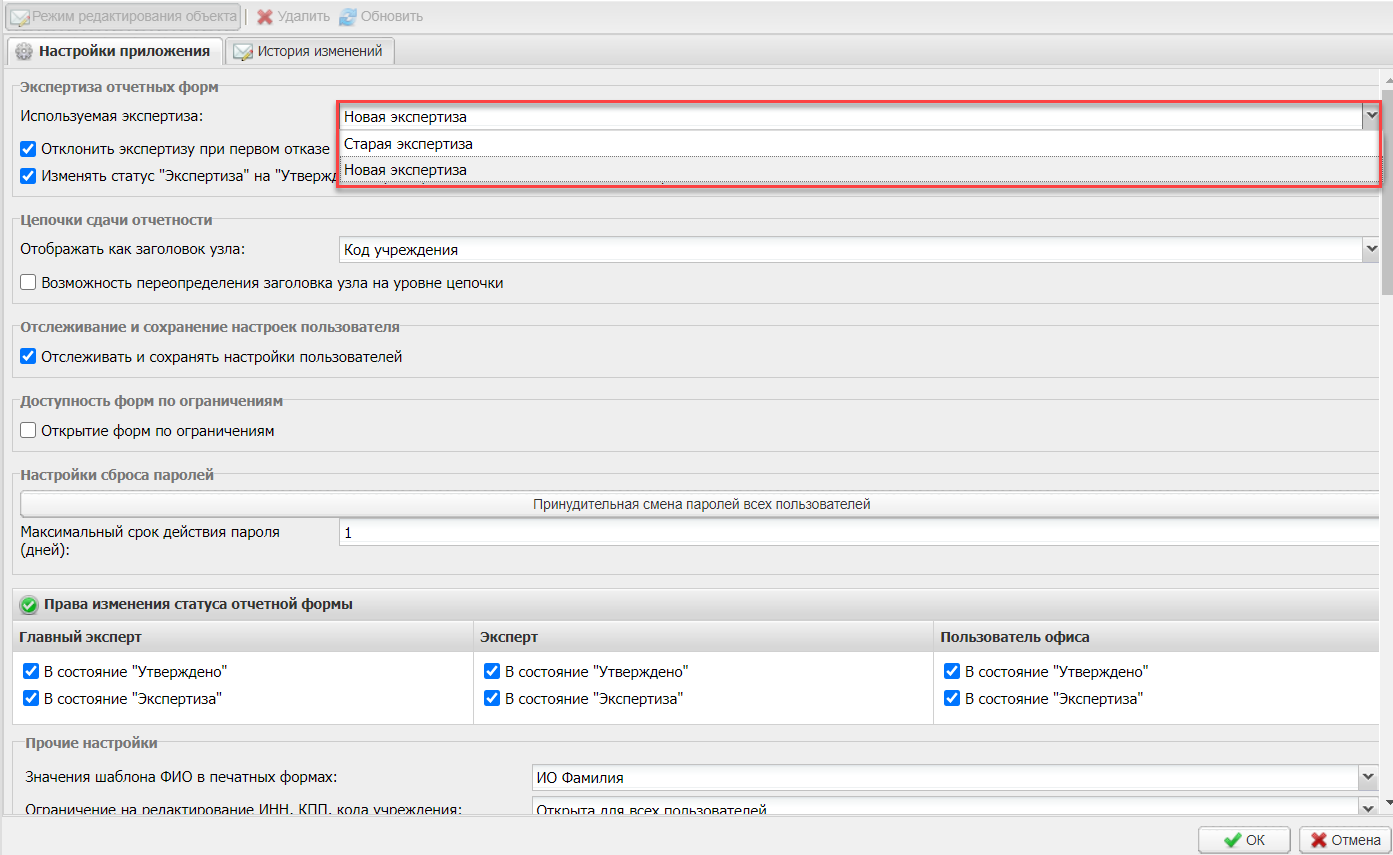1393x855 pixels.
Task: Click the green check icon beside Права изменения статуса
Action: click(x=29, y=605)
